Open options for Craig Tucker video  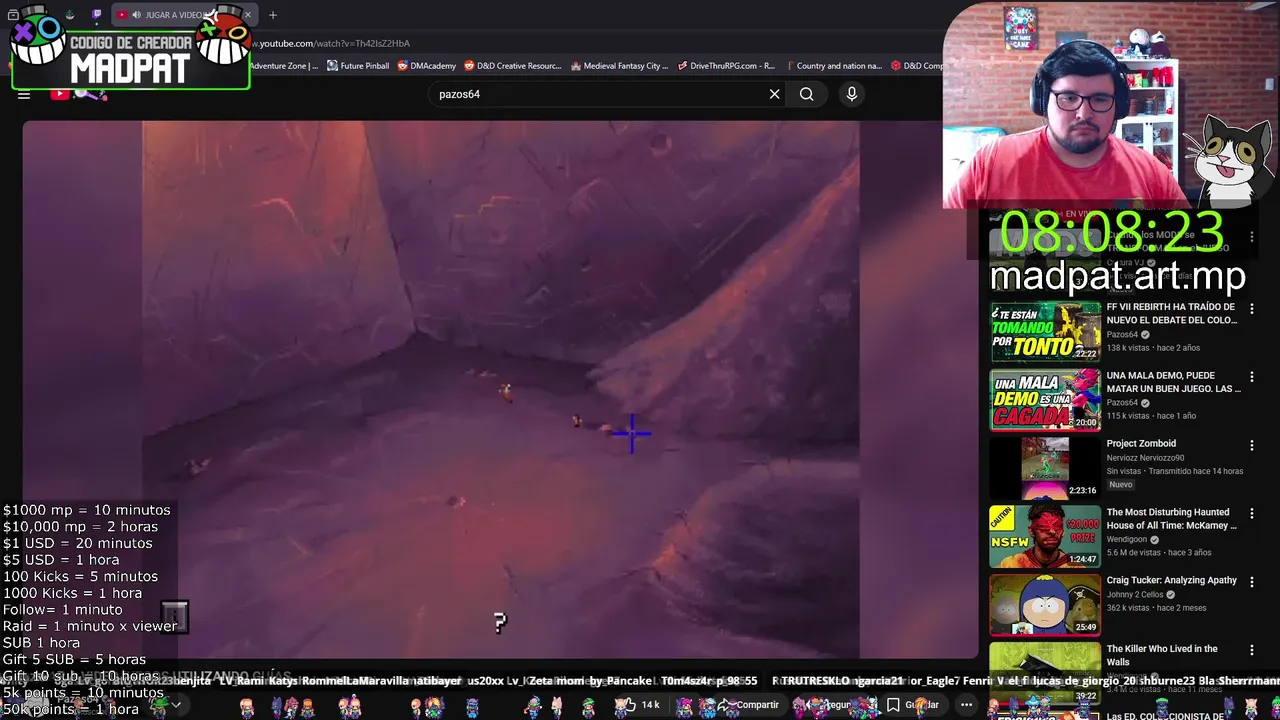click(x=1251, y=582)
